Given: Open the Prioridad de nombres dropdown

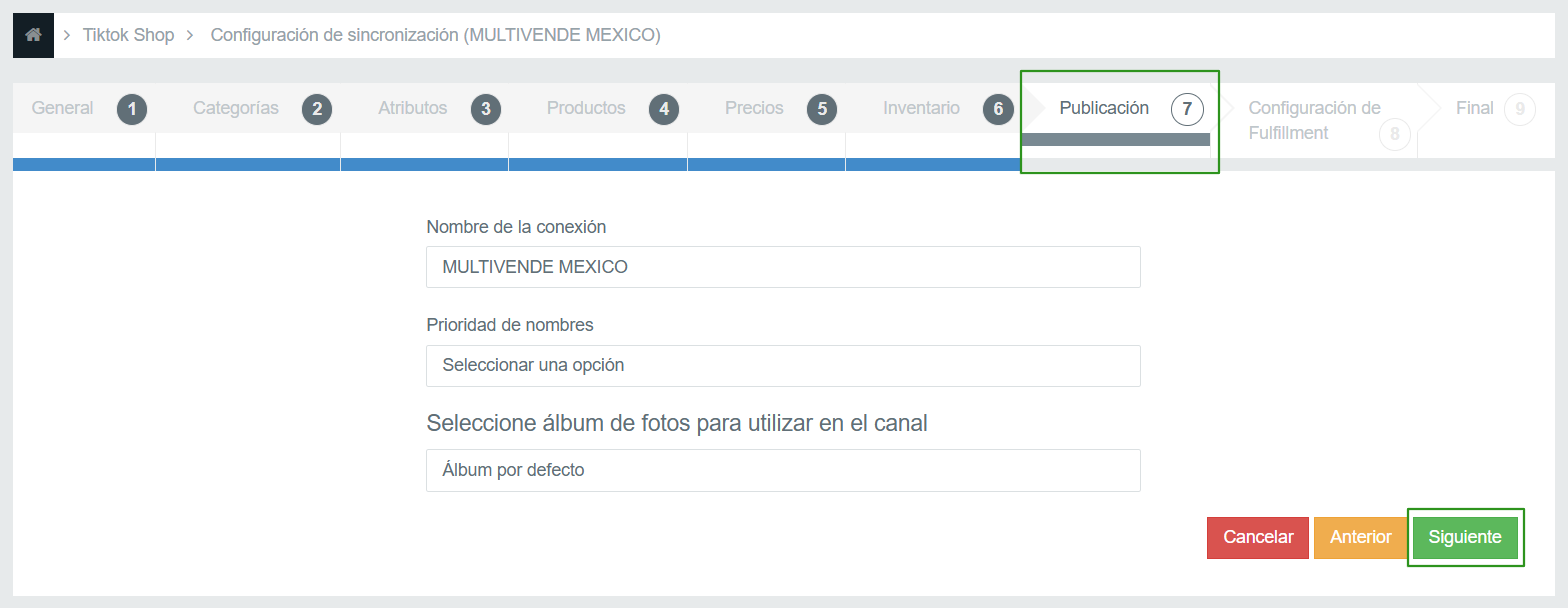Looking at the screenshot, I should coord(782,366).
